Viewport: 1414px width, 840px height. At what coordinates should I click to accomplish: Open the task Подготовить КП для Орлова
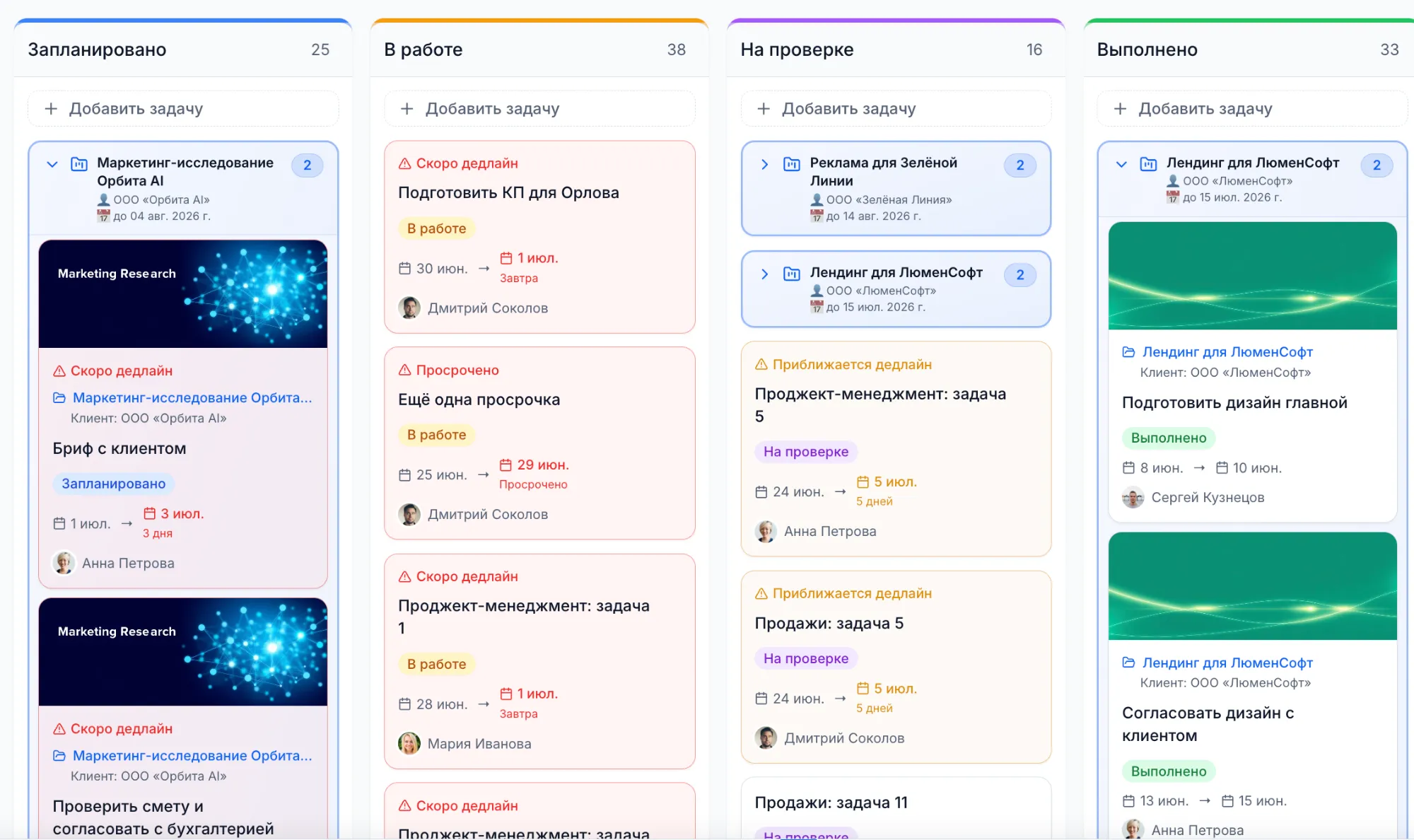pyautogui.click(x=508, y=192)
